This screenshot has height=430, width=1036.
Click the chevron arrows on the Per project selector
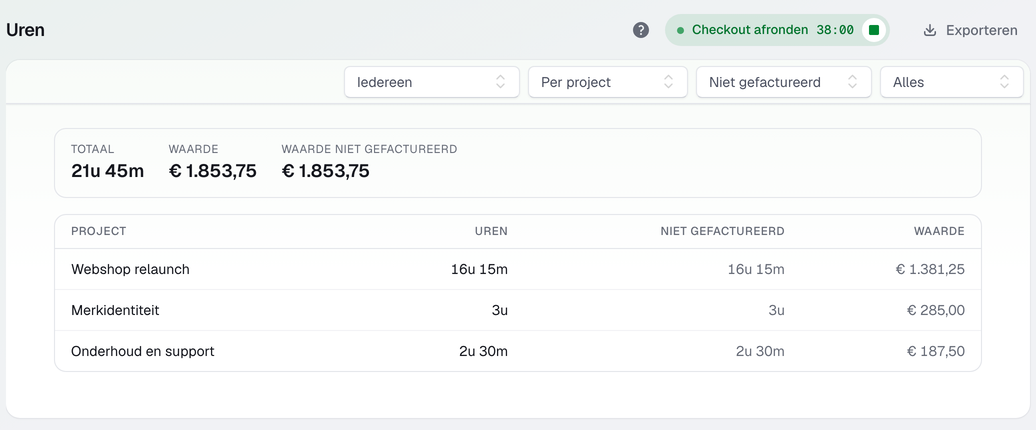coord(668,83)
